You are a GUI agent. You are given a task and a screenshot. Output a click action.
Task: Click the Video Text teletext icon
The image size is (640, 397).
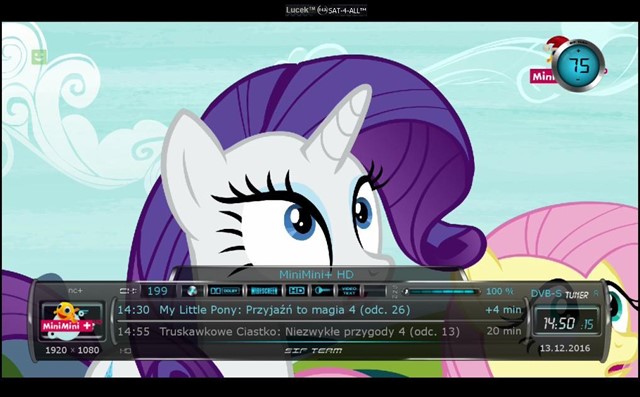[349, 291]
